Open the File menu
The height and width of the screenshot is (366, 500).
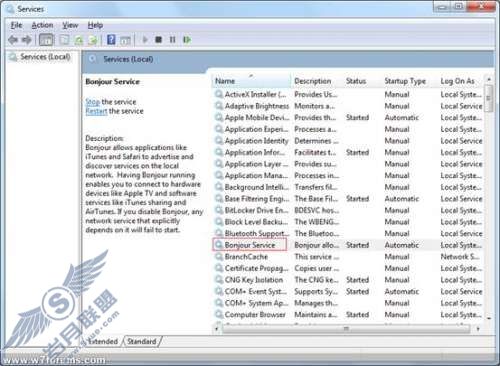[x=16, y=25]
